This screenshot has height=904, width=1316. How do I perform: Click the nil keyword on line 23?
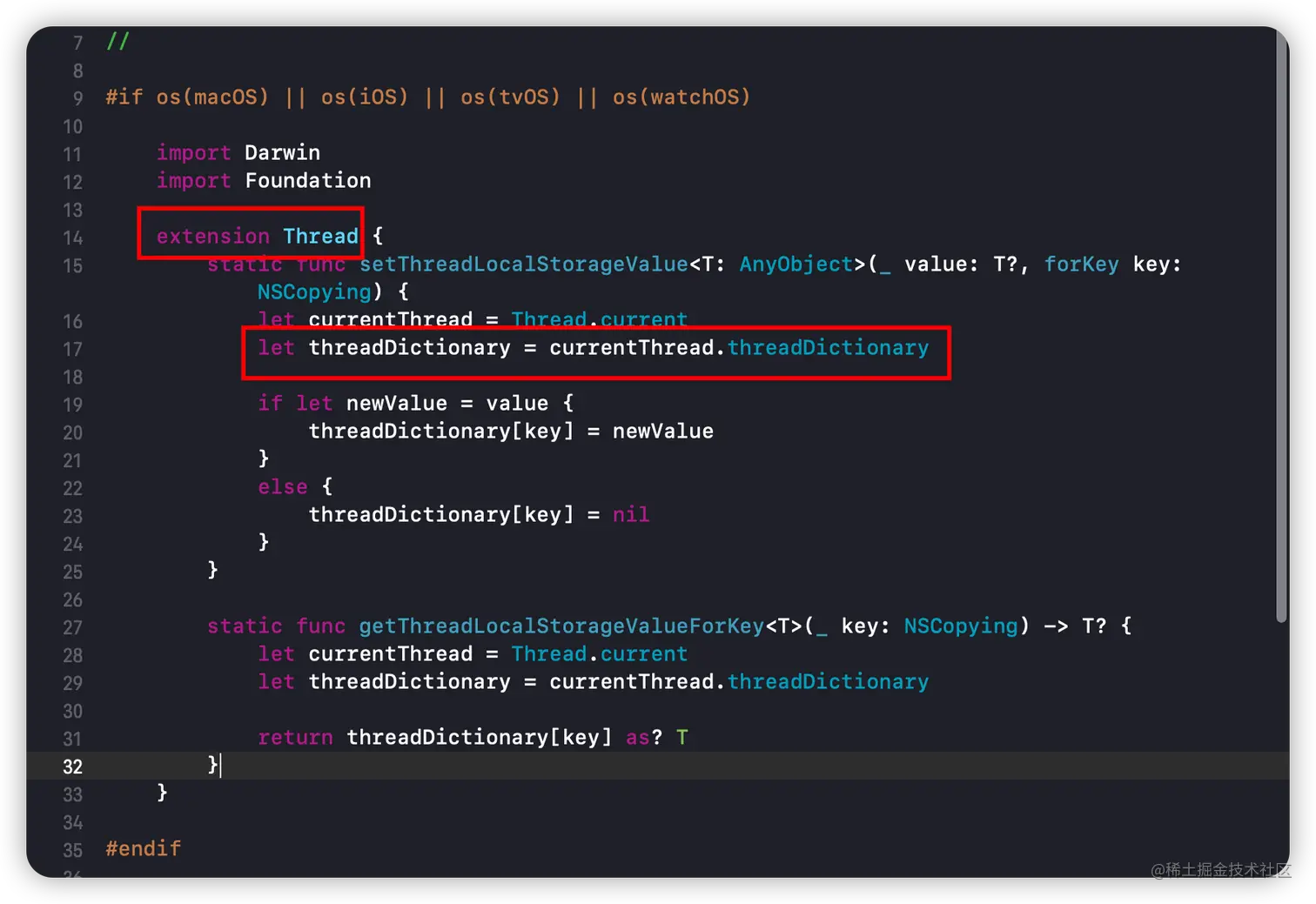point(631,514)
